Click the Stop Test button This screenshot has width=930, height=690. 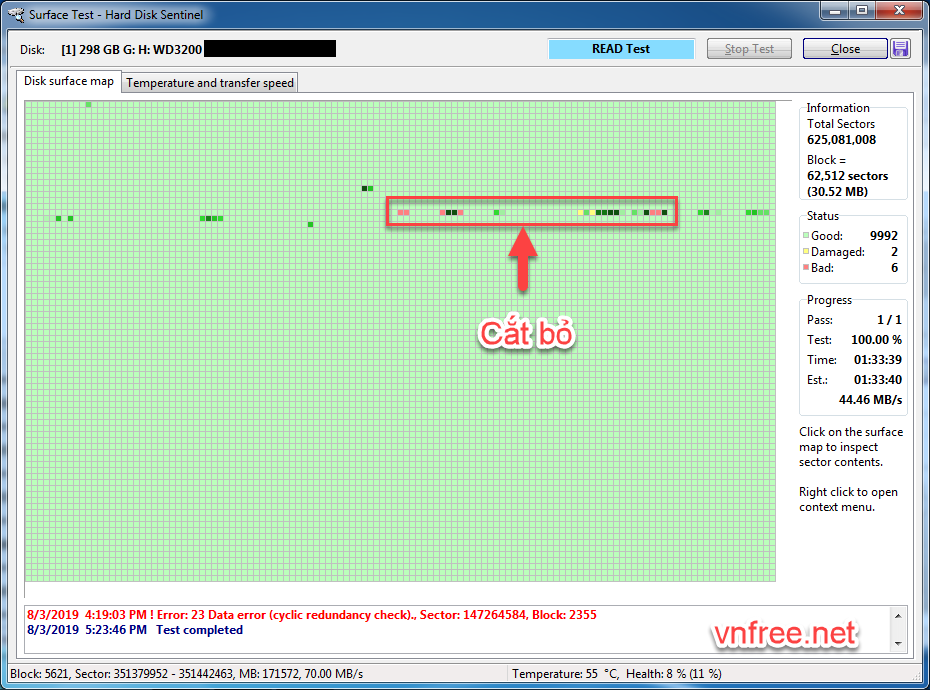pyautogui.click(x=749, y=49)
